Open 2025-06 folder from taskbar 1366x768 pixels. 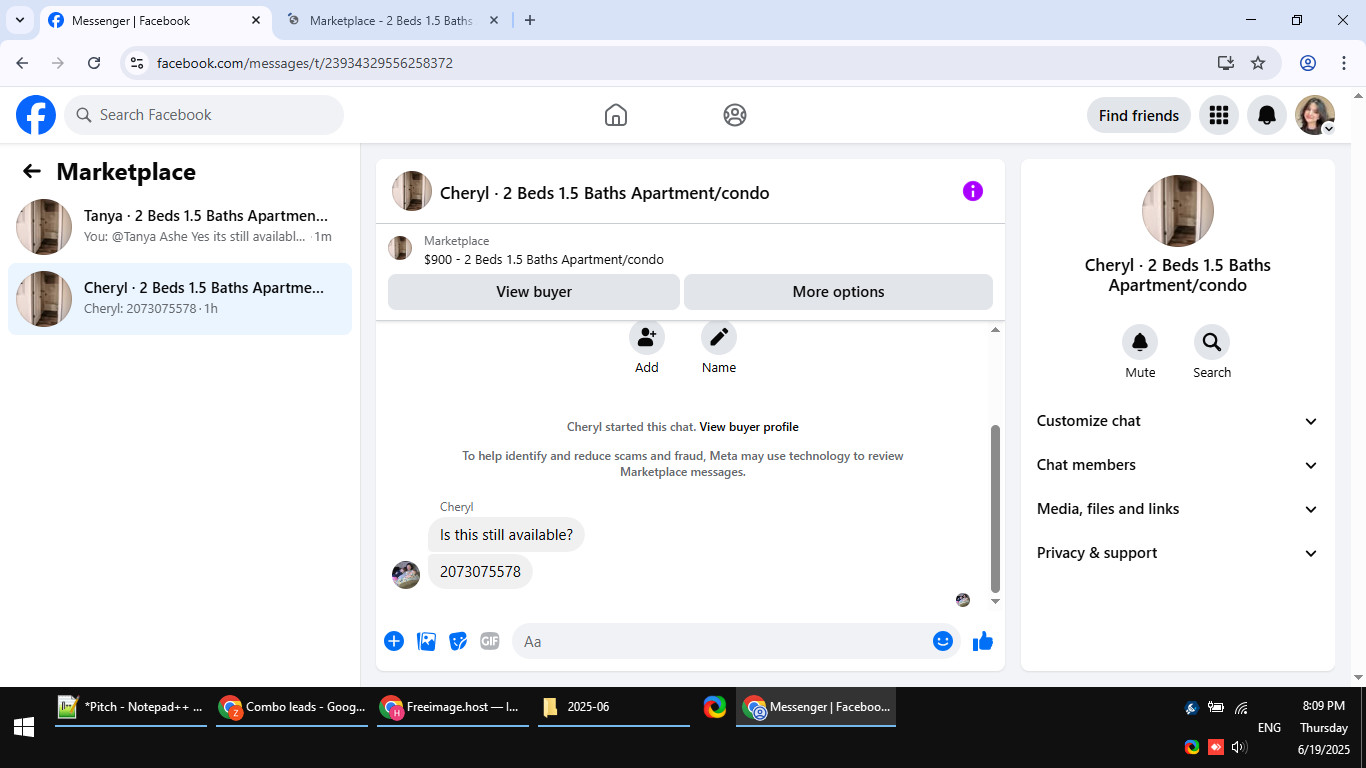(x=614, y=707)
